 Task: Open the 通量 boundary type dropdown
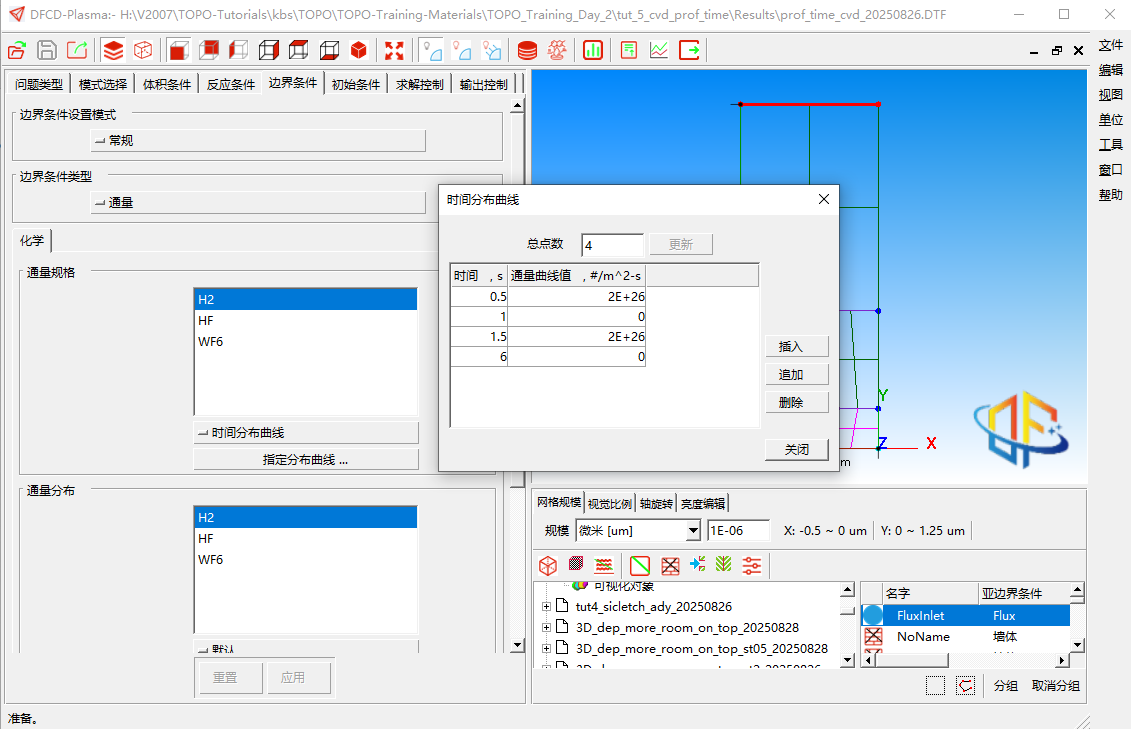tap(258, 202)
